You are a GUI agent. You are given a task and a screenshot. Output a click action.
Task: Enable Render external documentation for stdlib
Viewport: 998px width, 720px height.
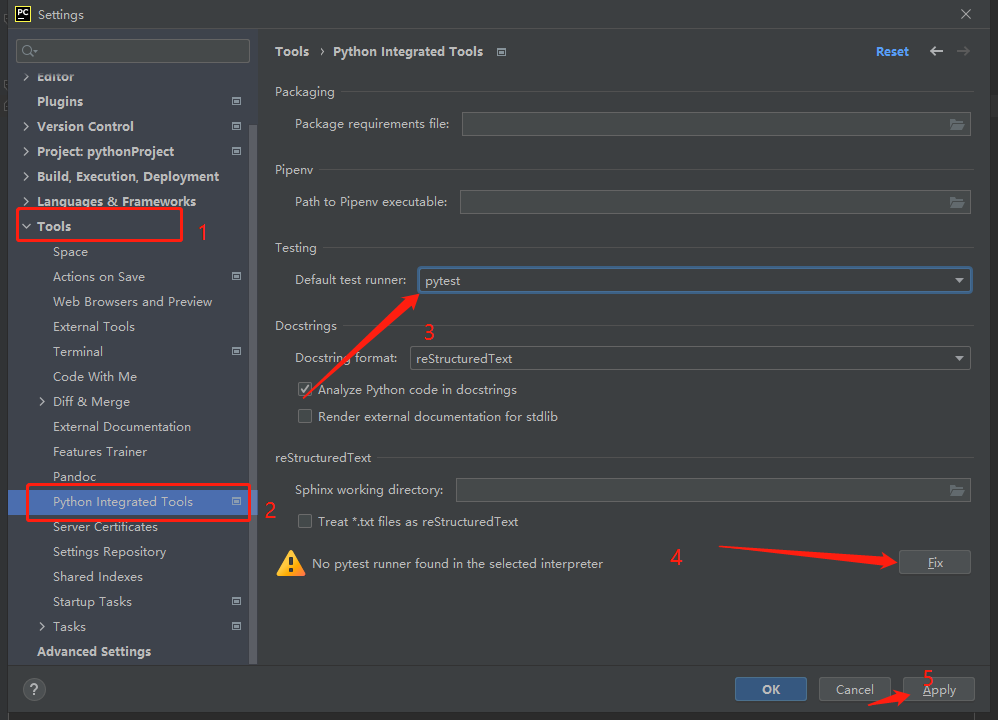(305, 416)
